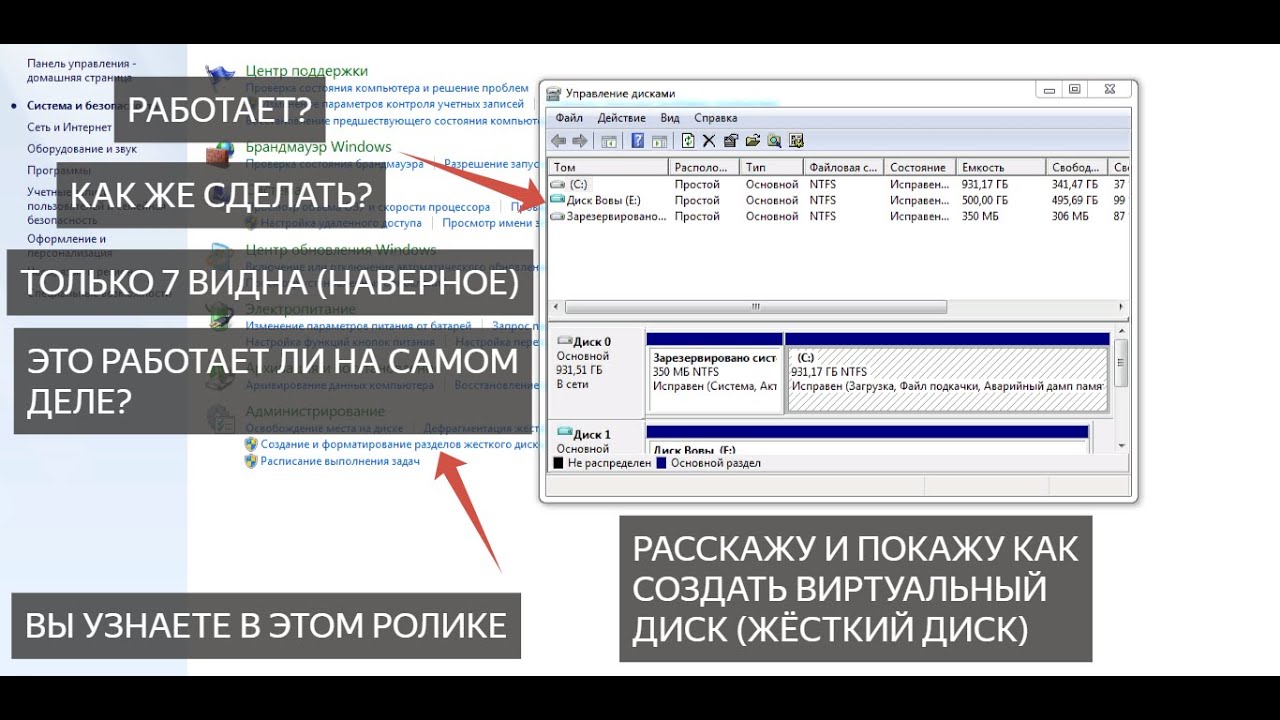Select the Диск Вовы (E:) volume row
The height and width of the screenshot is (720, 1280).
[x=839, y=200]
